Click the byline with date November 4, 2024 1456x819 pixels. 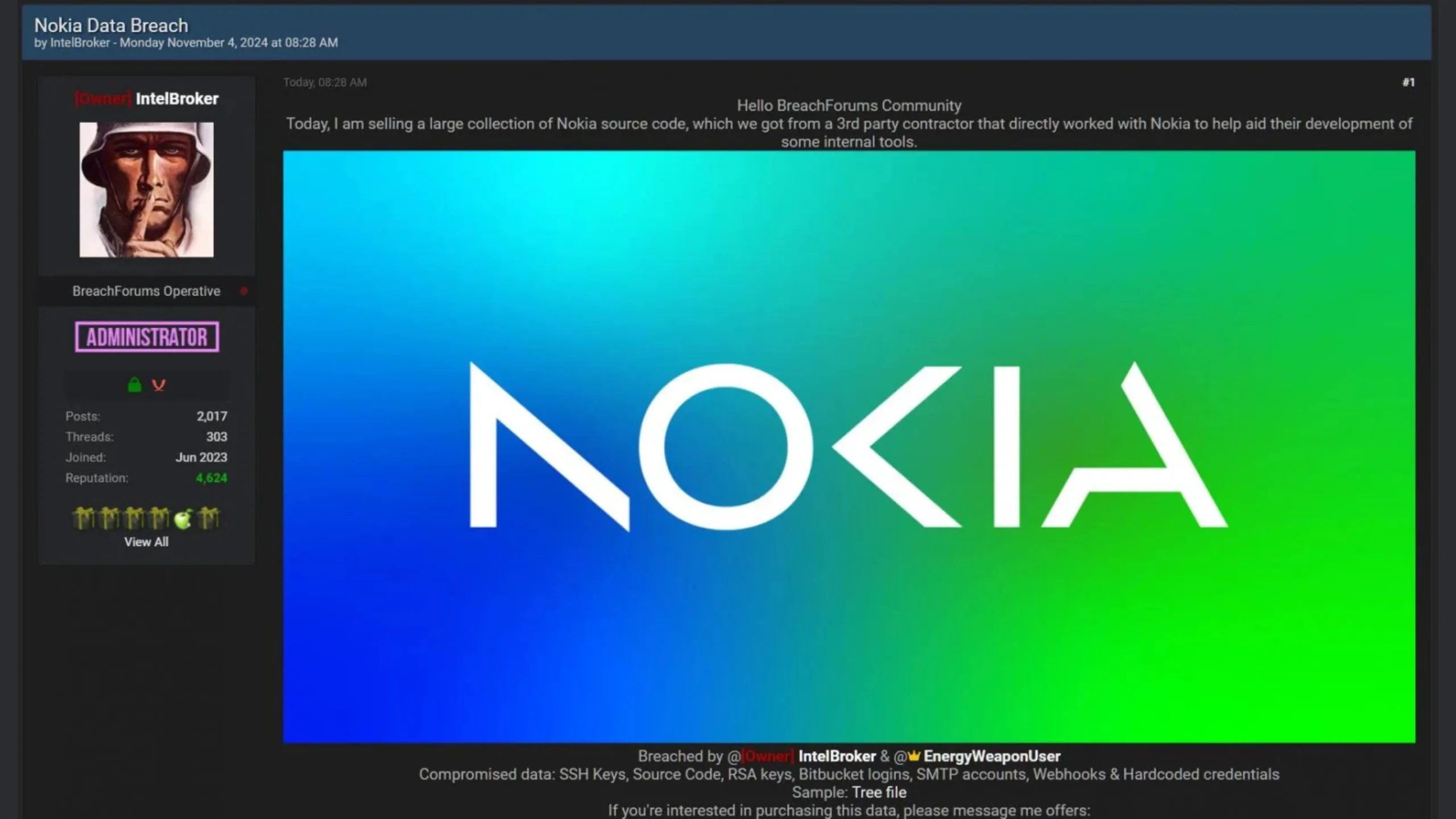tap(186, 43)
